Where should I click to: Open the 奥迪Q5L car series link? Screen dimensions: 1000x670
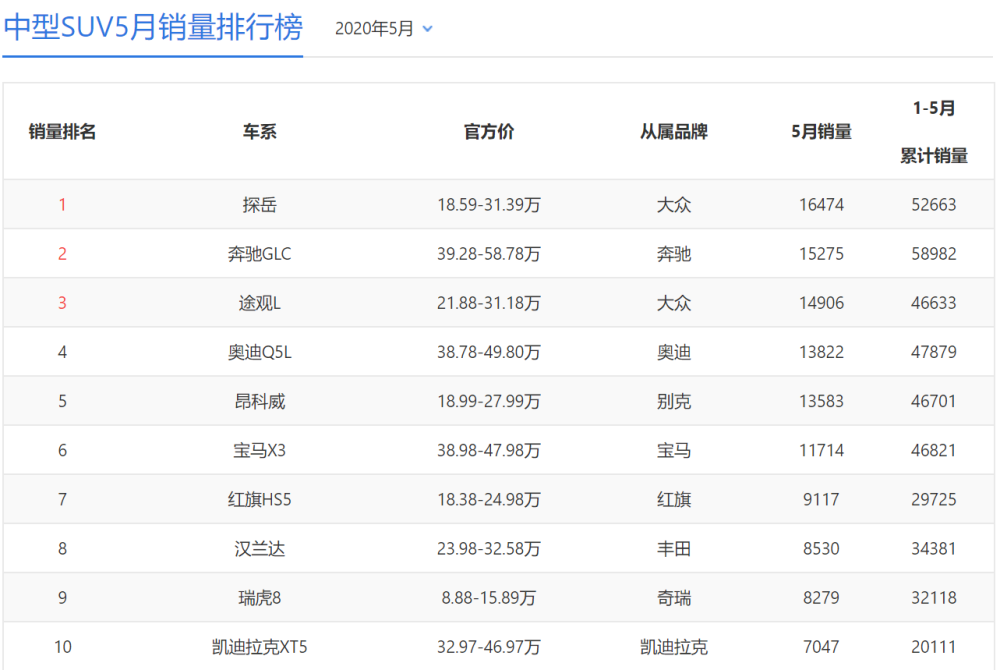point(260,352)
